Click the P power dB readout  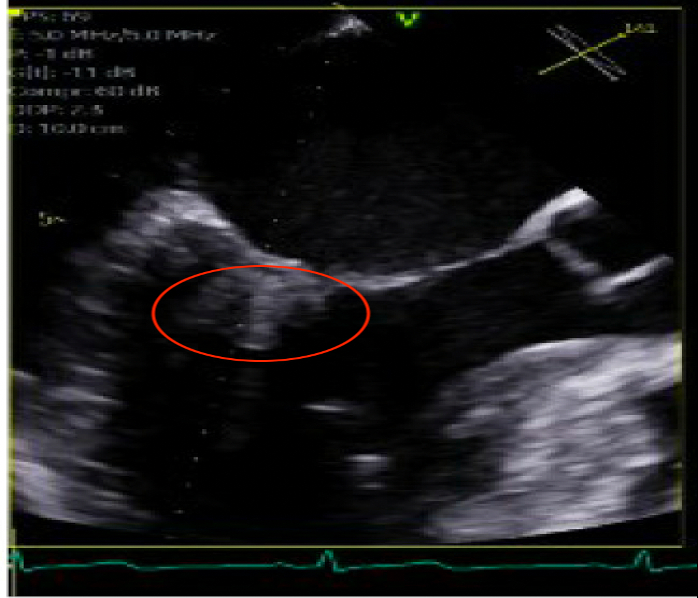45,54
